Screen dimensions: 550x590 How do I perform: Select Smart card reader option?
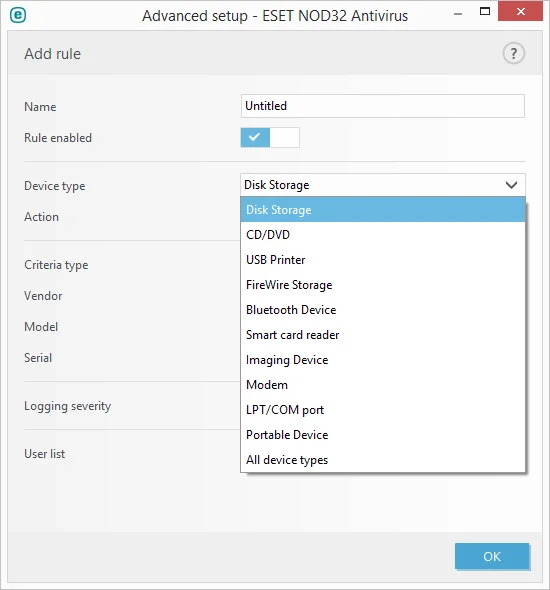tap(383, 335)
